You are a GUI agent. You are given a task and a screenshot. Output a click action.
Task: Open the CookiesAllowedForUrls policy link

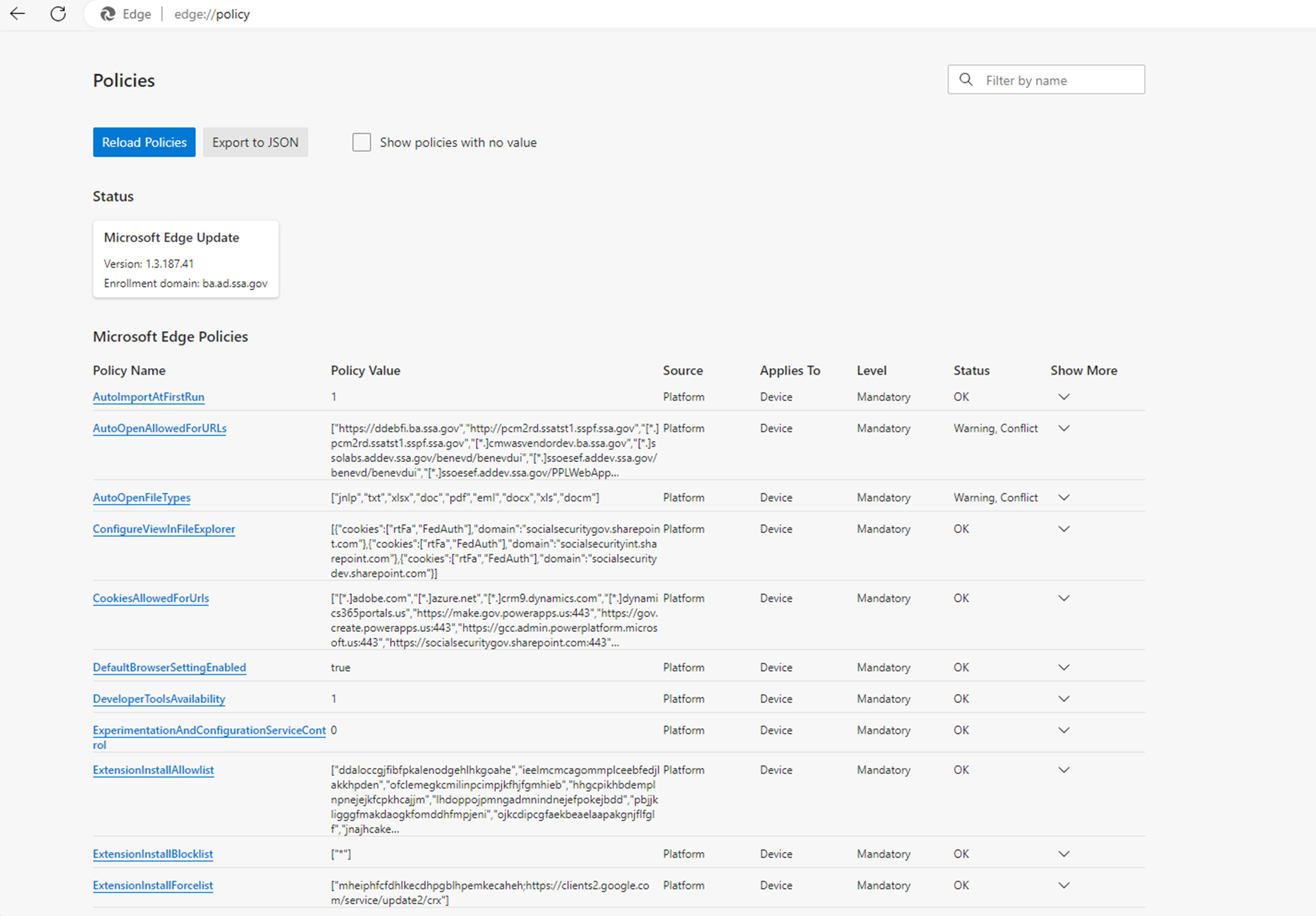(151, 597)
